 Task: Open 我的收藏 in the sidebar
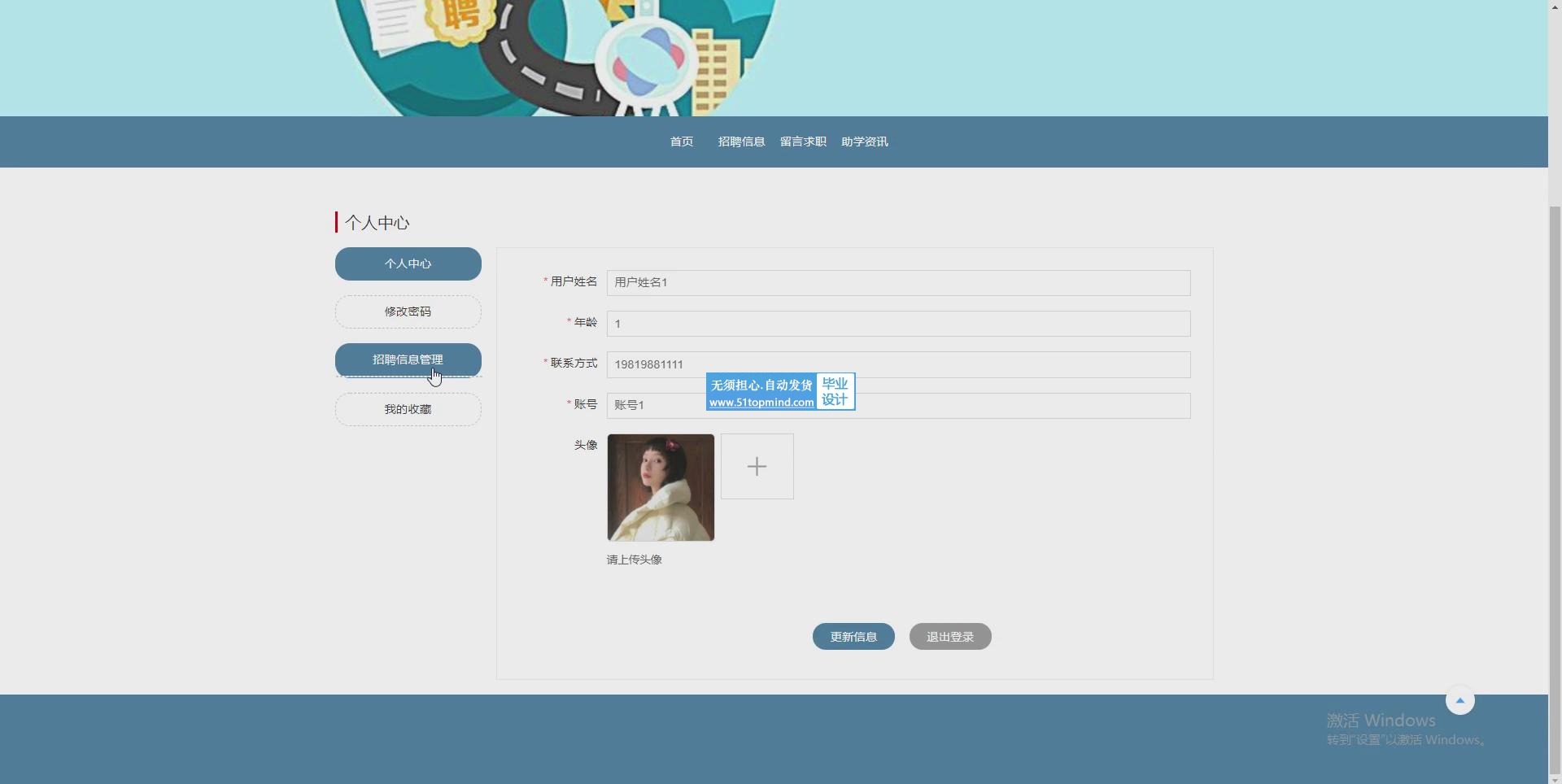tap(408, 409)
